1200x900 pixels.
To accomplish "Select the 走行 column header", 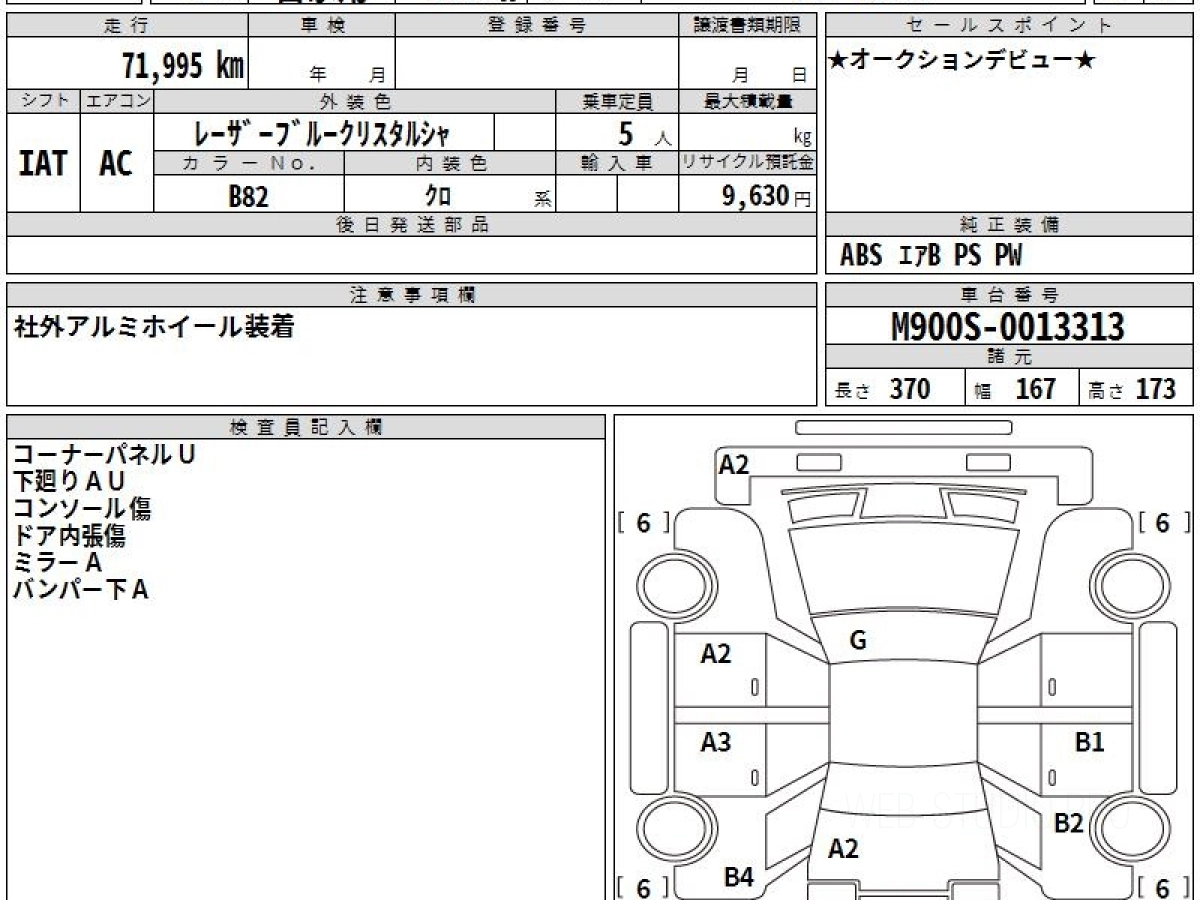I will [127, 26].
